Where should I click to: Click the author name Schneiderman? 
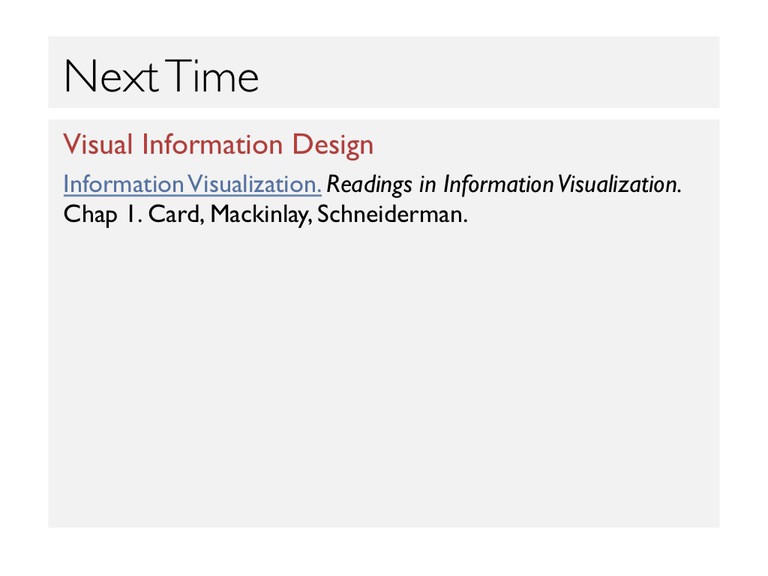coord(392,215)
